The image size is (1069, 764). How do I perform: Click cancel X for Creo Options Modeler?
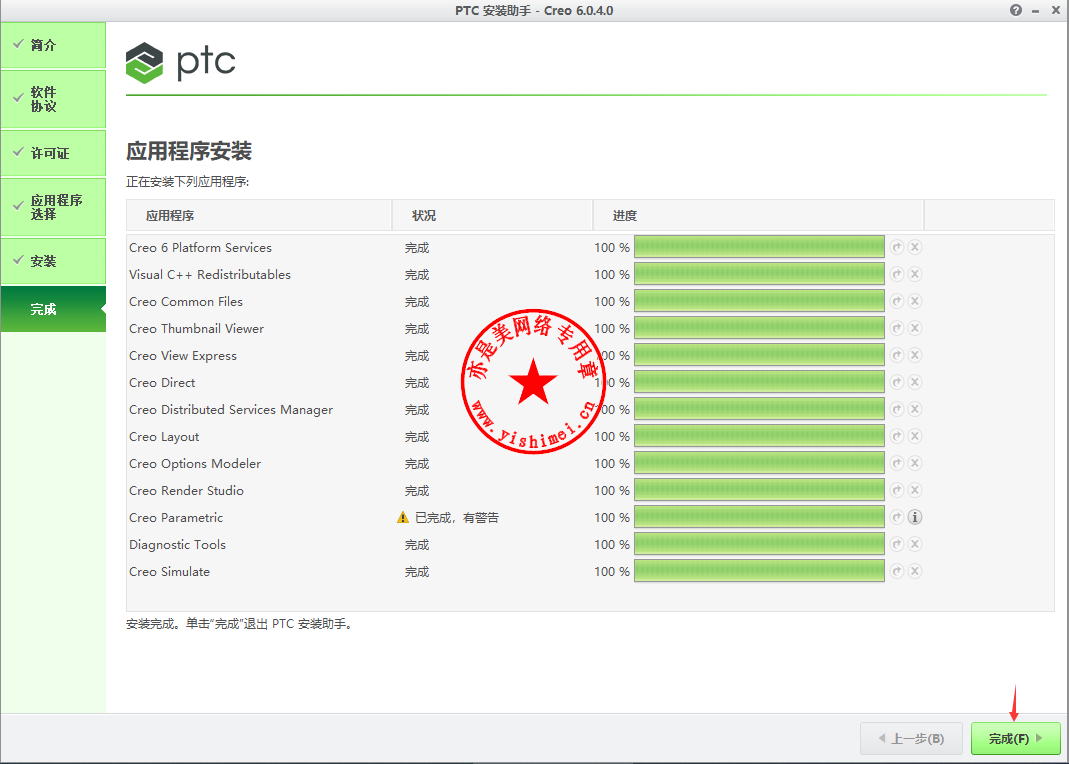[x=915, y=463]
